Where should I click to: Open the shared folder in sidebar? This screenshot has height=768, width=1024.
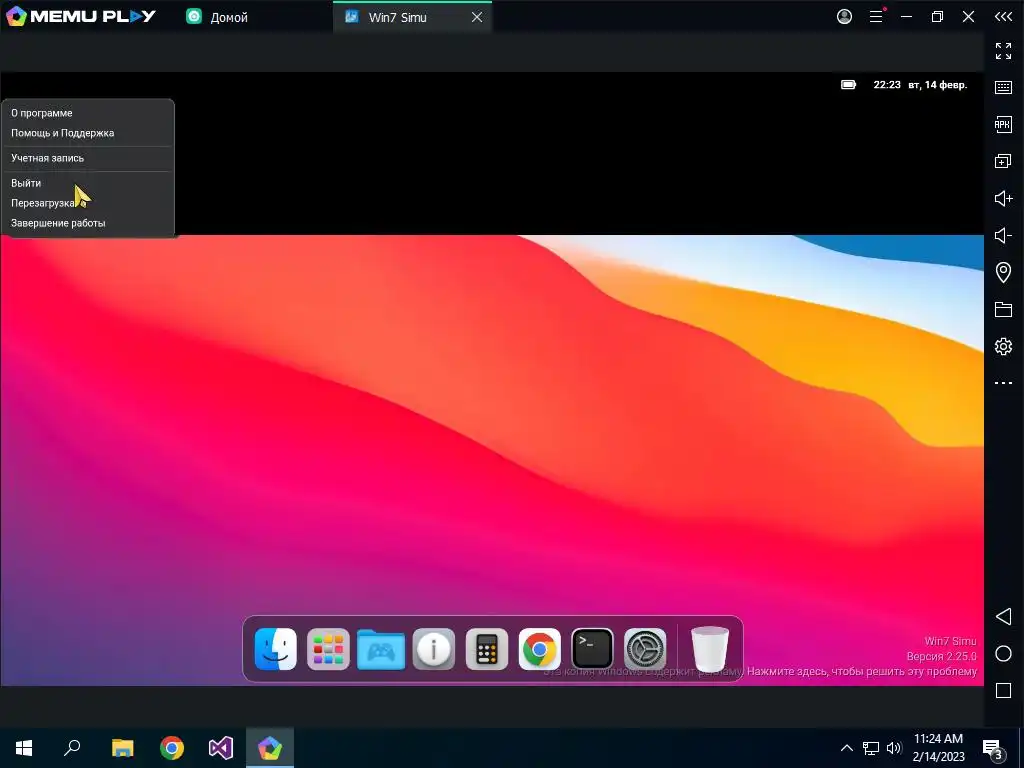pyautogui.click(x=1003, y=309)
